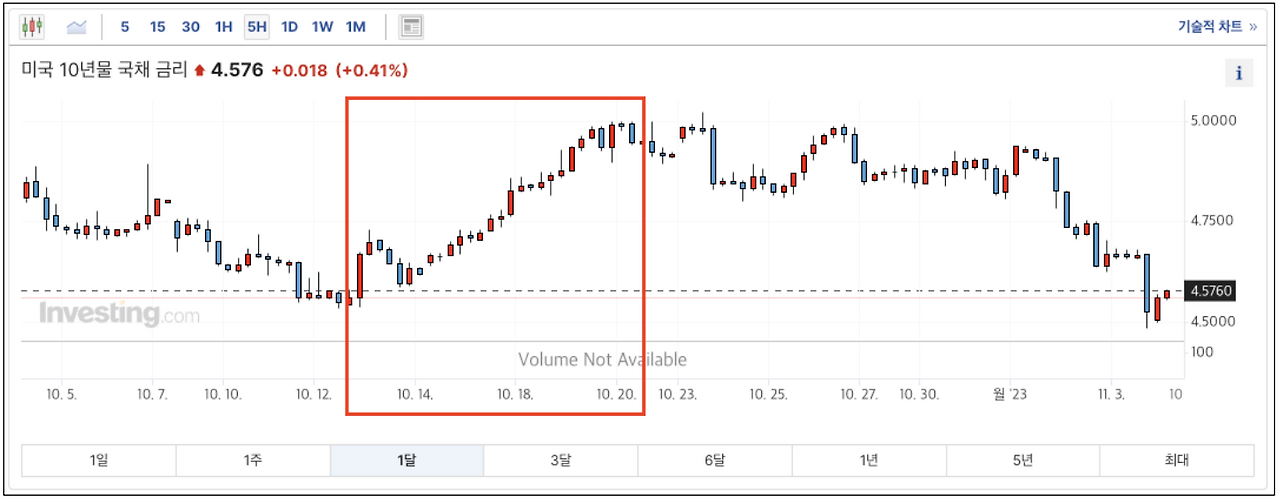Open the 기술적 차트 link
Screen dimensions: 1280x500
(1216, 27)
